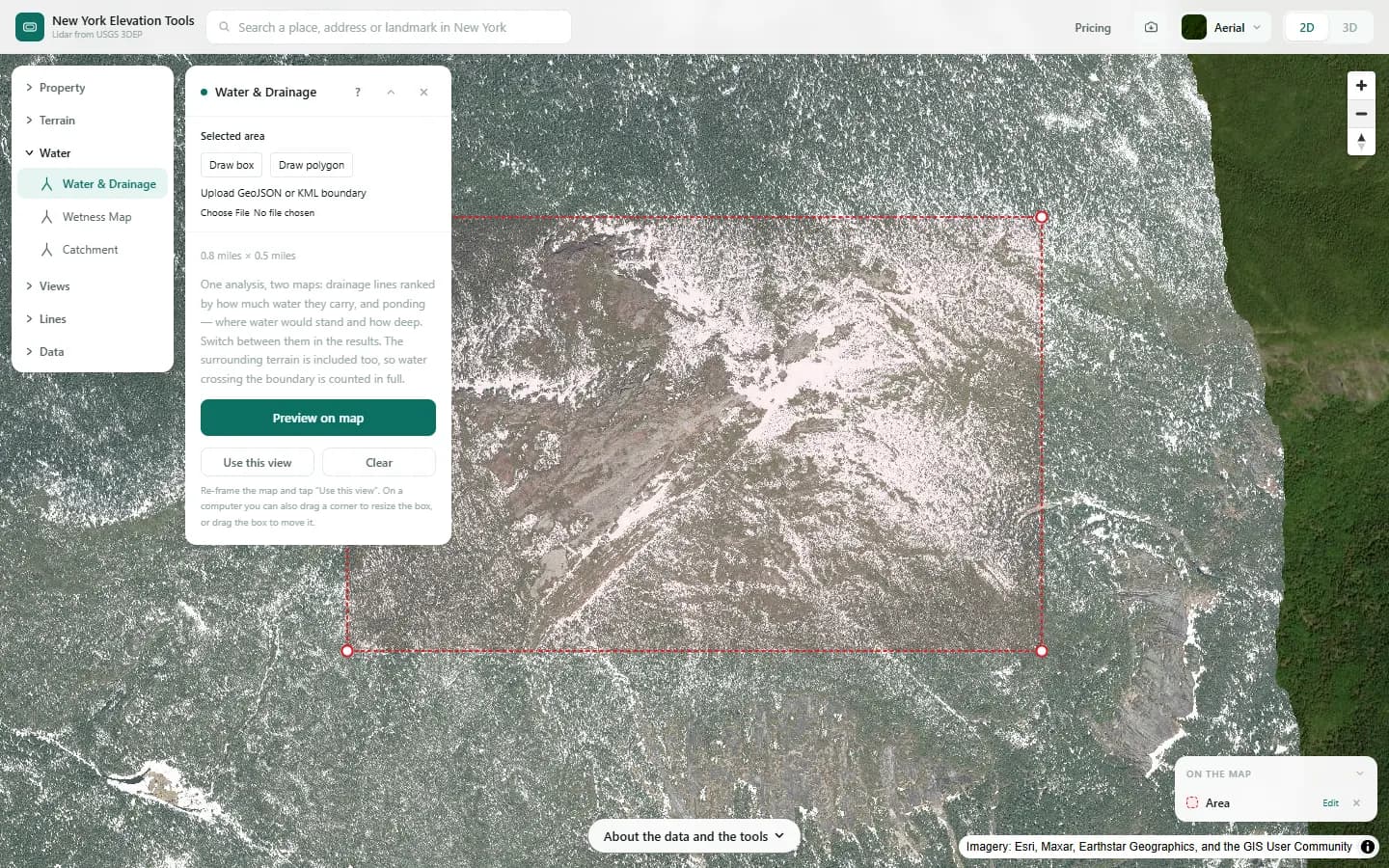The width and height of the screenshot is (1389, 868).
Task: Click the Draw box button
Action: [x=231, y=165]
